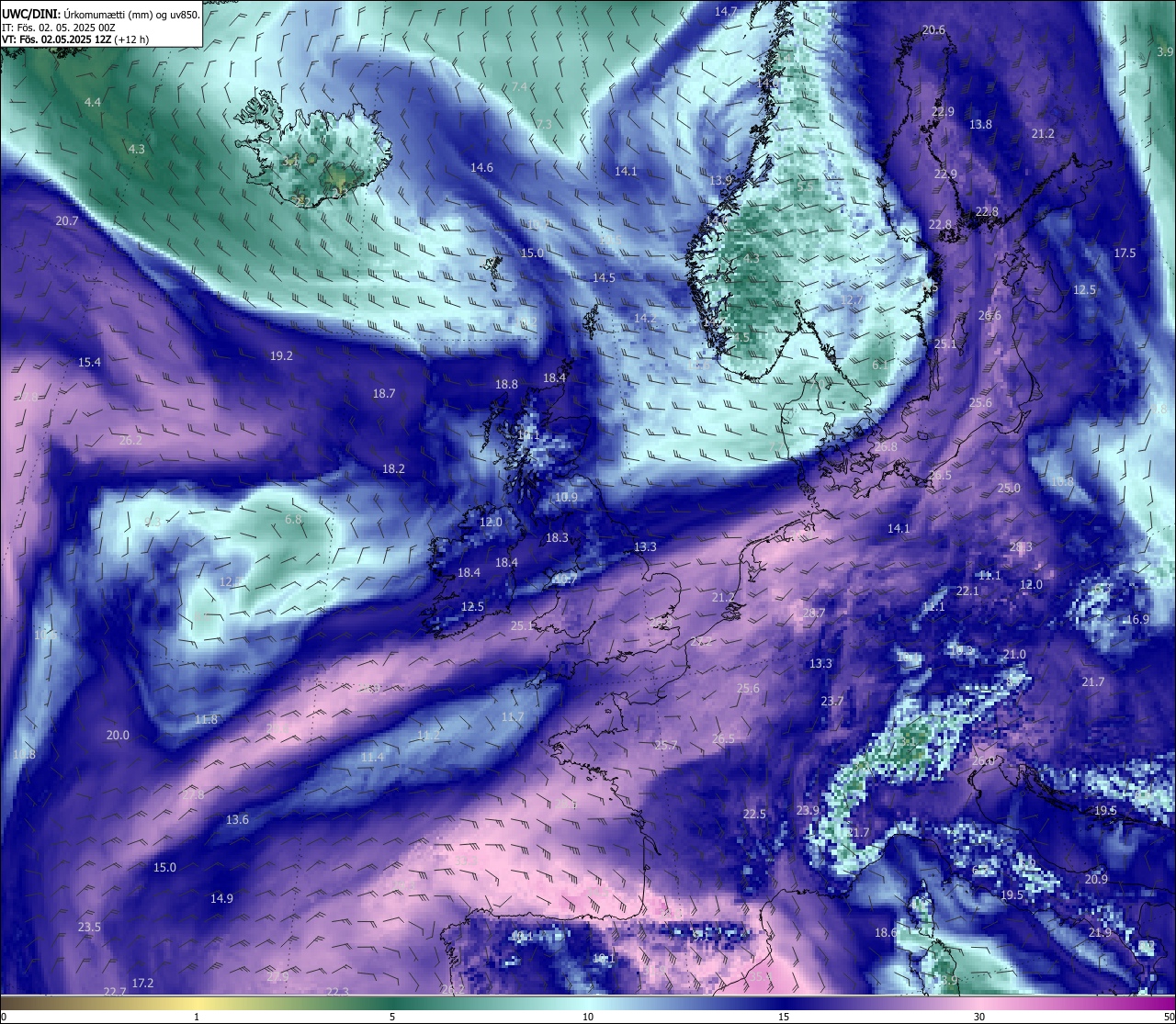The width and height of the screenshot is (1176, 1024).
Task: Click the colorbar tick label 30
Action: point(979,1017)
